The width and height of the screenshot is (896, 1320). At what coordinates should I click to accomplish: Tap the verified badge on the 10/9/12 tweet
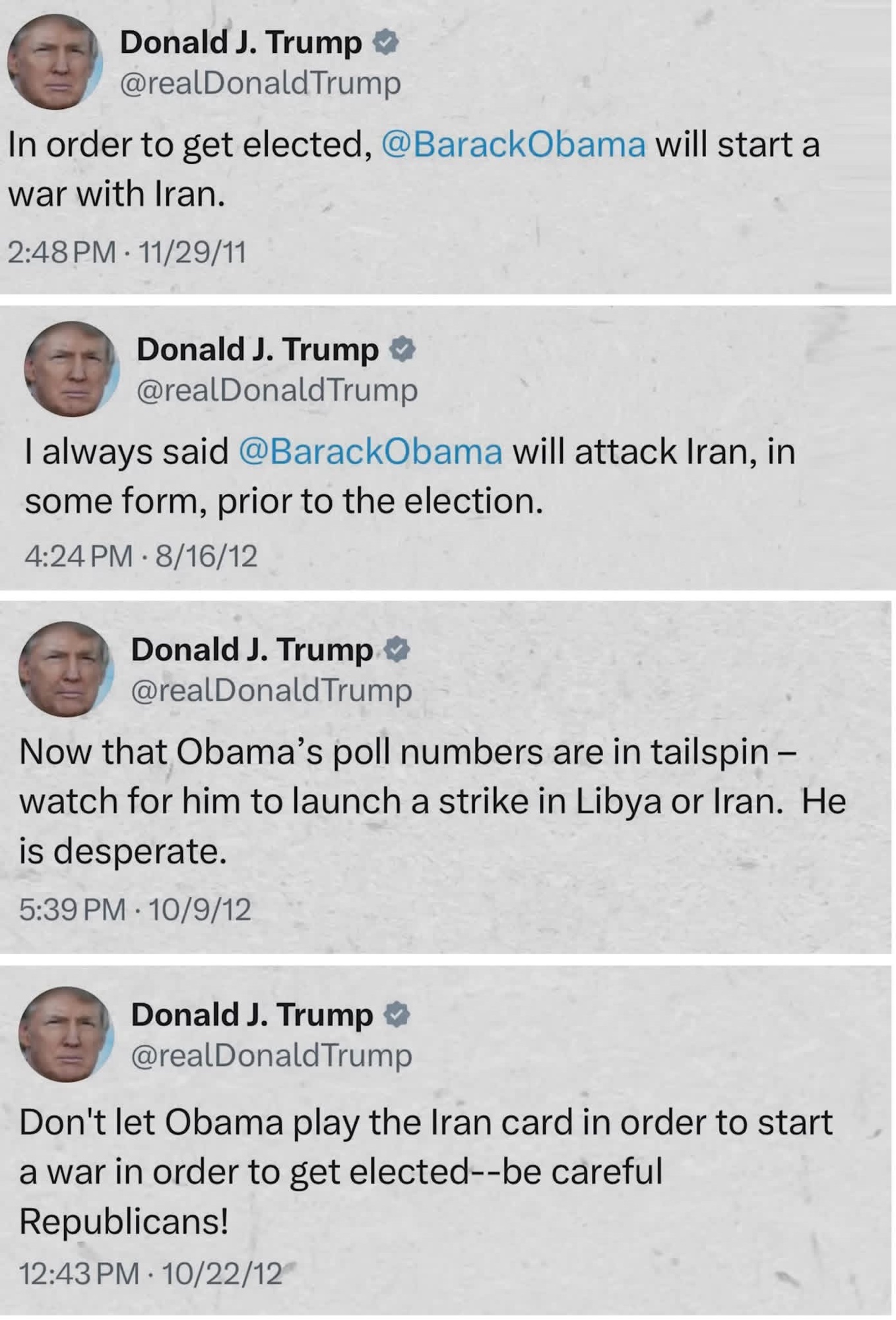tap(397, 649)
